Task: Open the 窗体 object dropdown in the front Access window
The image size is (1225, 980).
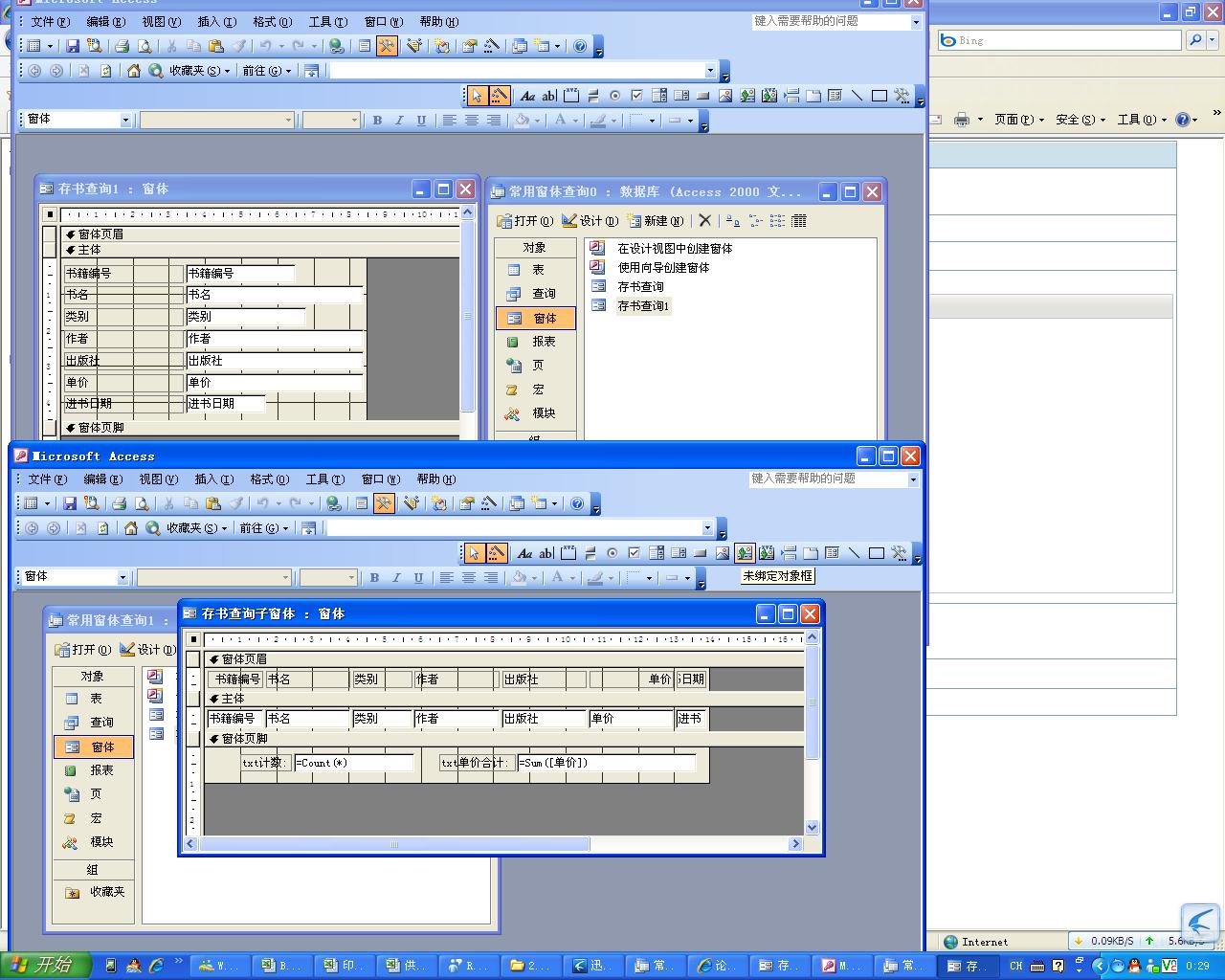Action: [x=122, y=577]
